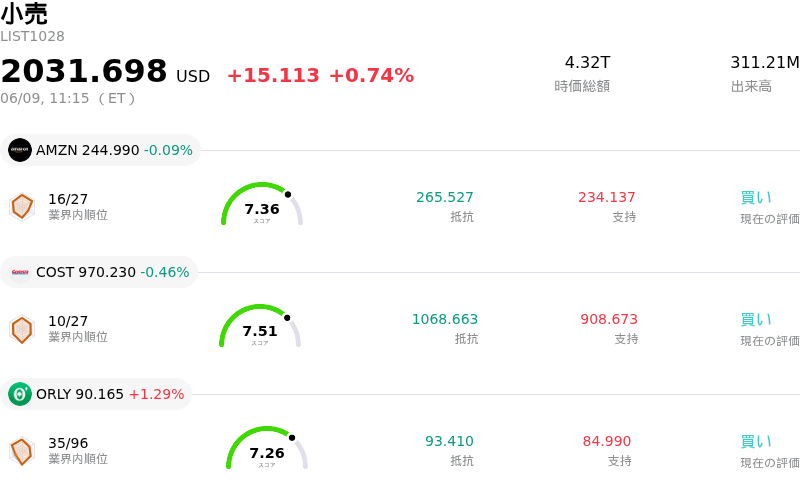
Task: Click the 4.32T market cap figure
Action: click(x=587, y=62)
